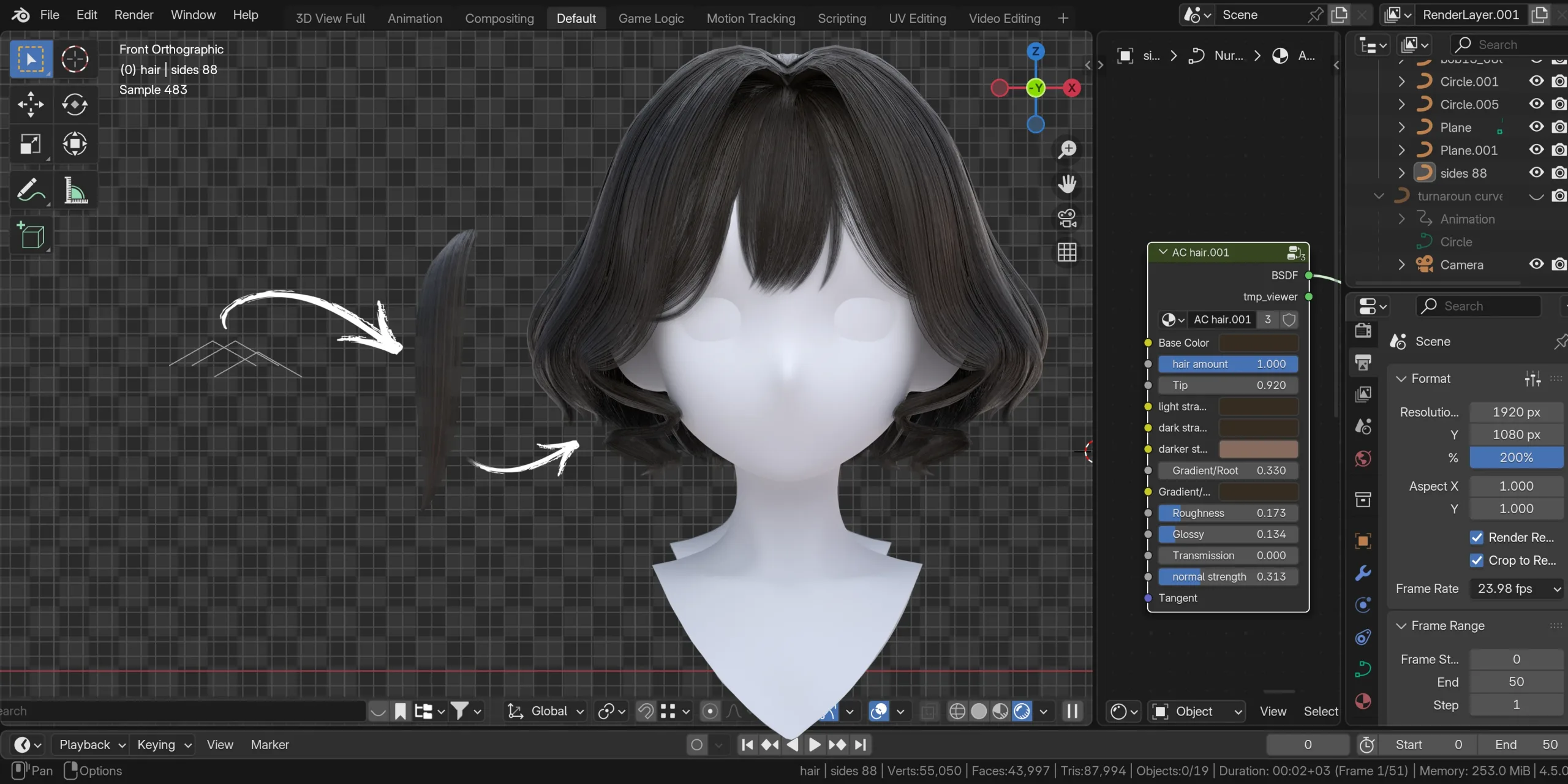Select the Rotate tool in the toolbar
The image size is (1568, 784).
pos(75,104)
